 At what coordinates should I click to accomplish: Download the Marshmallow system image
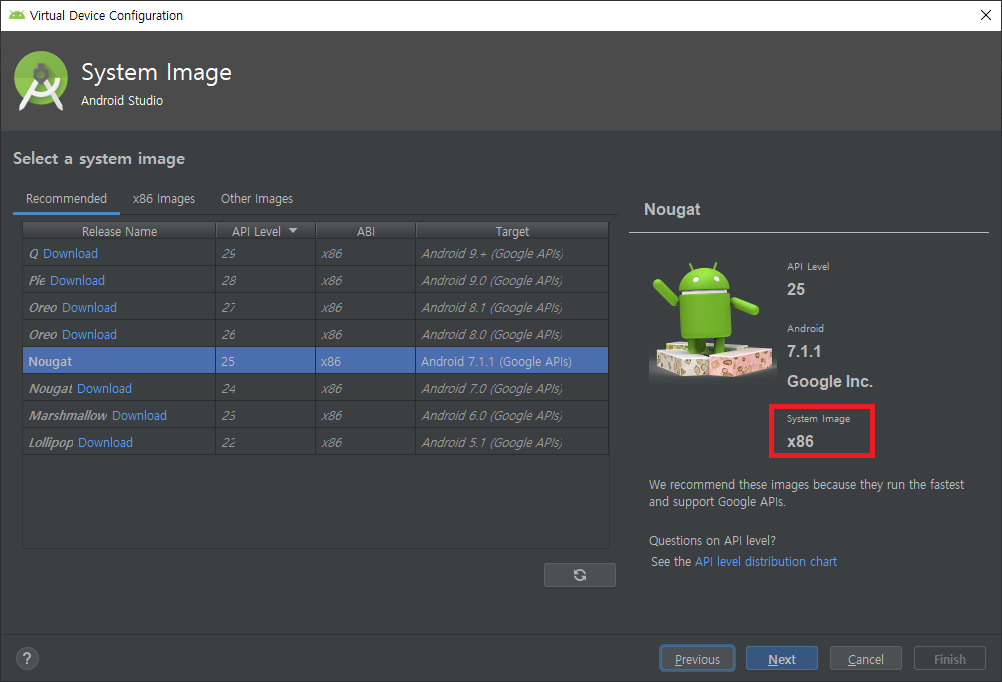pos(139,415)
